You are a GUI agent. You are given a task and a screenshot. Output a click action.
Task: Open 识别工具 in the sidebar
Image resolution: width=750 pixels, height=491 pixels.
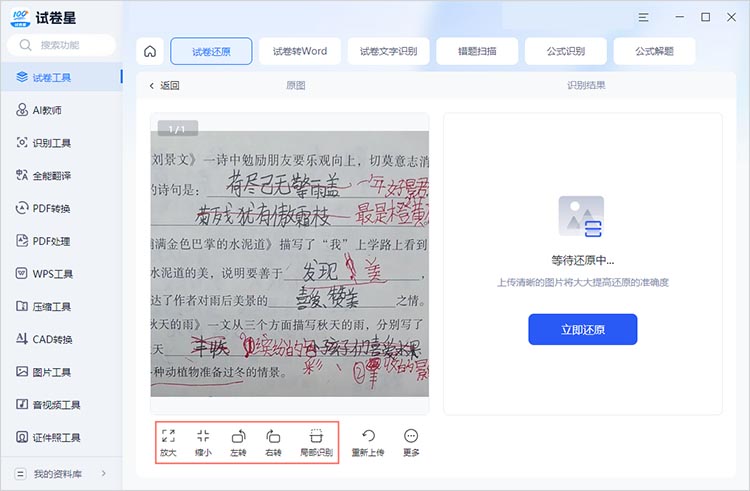[61, 142]
